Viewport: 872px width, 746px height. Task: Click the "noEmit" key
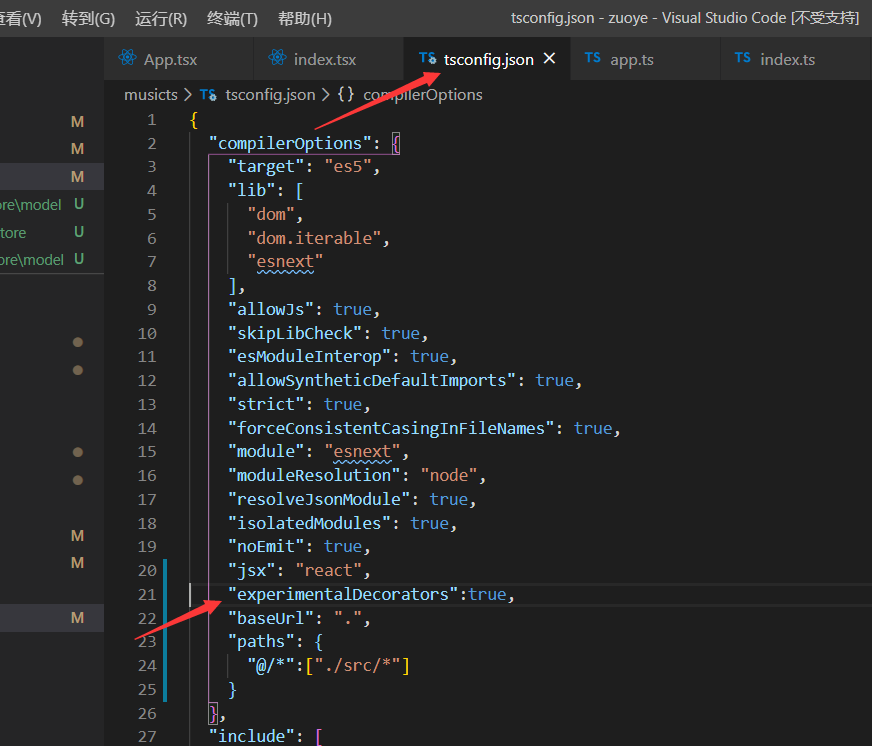pyautogui.click(x=266, y=547)
